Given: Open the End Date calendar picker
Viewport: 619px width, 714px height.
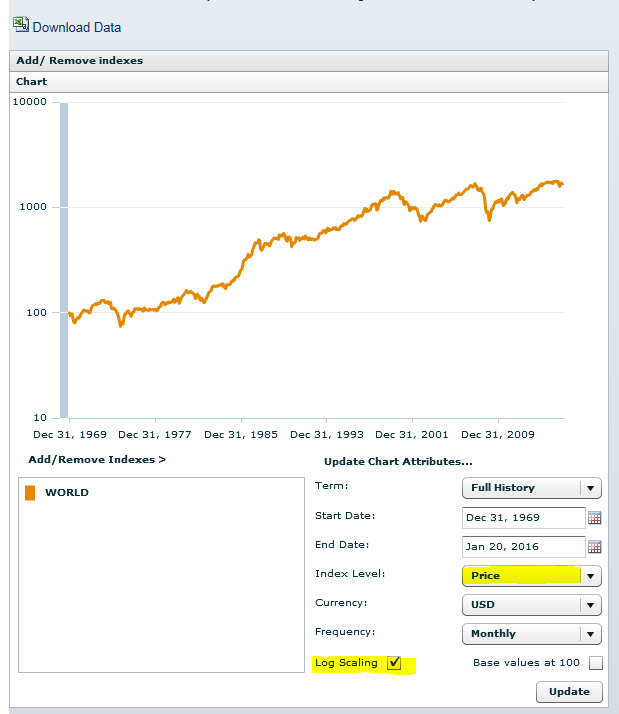Looking at the screenshot, I should (x=594, y=547).
